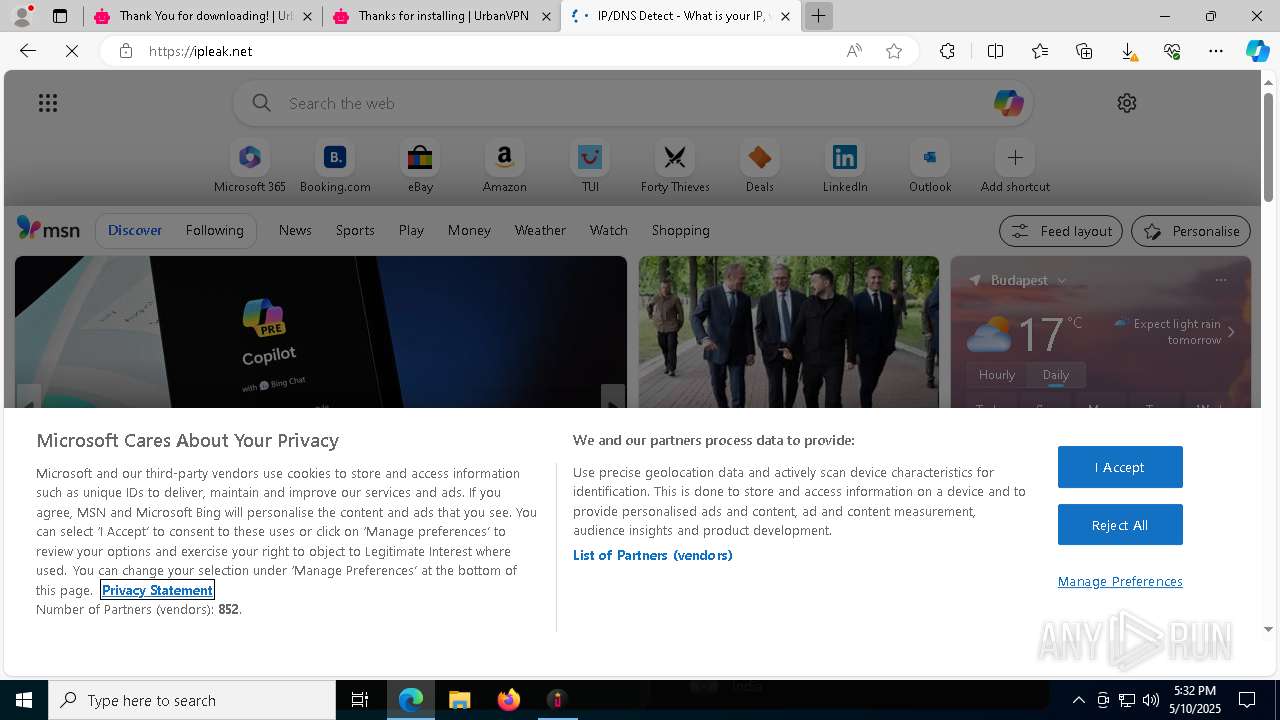Image resolution: width=1280 pixels, height=720 pixels.
Task: Open weather card more options
Action: [1221, 280]
